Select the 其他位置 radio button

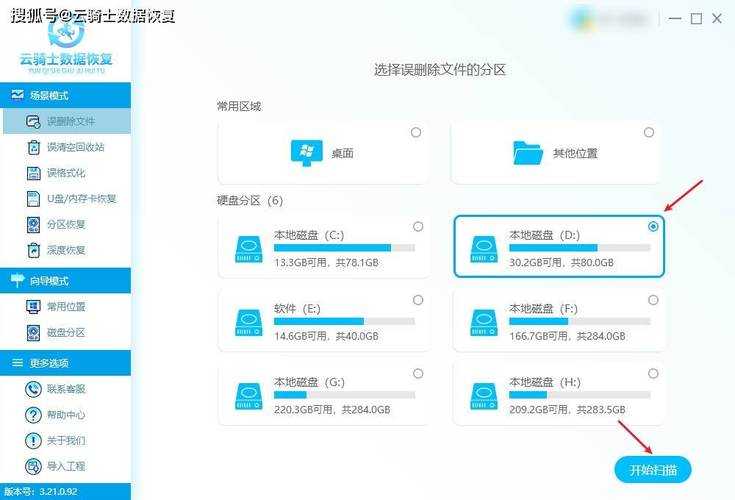click(x=649, y=132)
